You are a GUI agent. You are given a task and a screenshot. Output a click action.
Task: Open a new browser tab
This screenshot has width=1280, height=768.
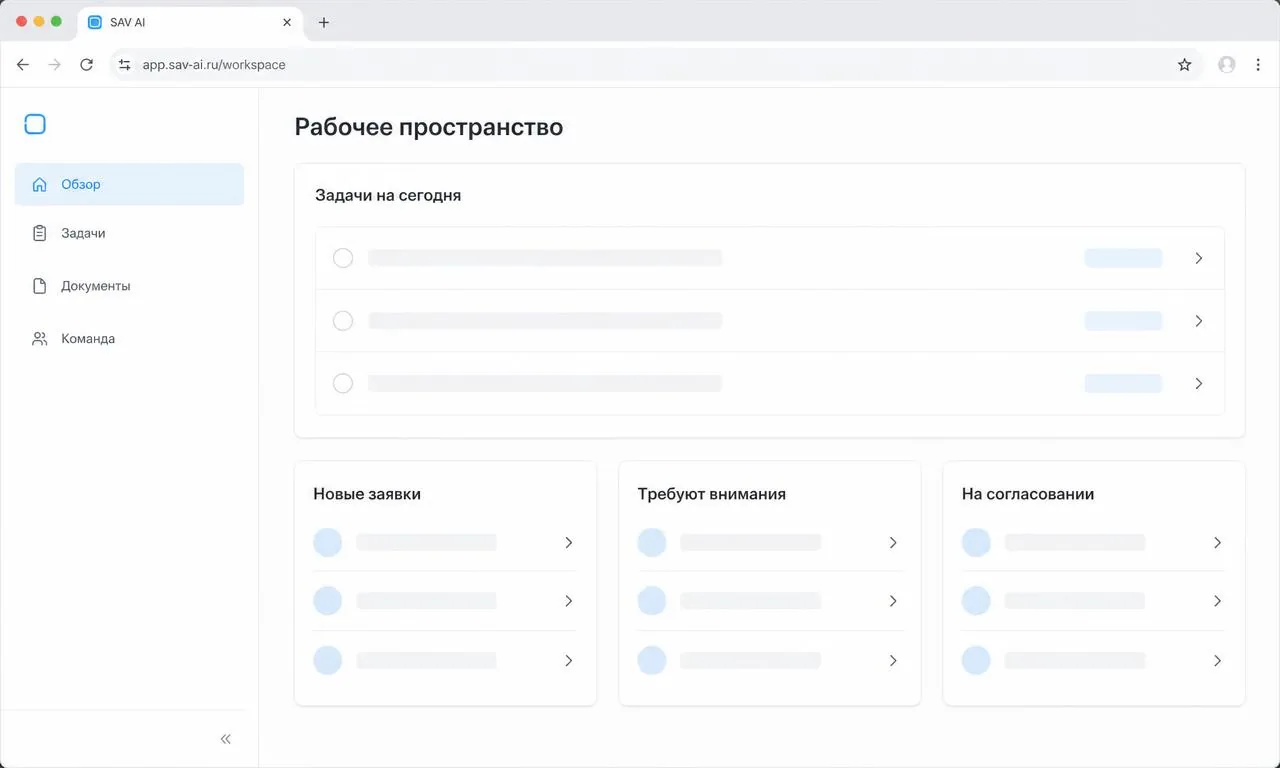tap(324, 22)
